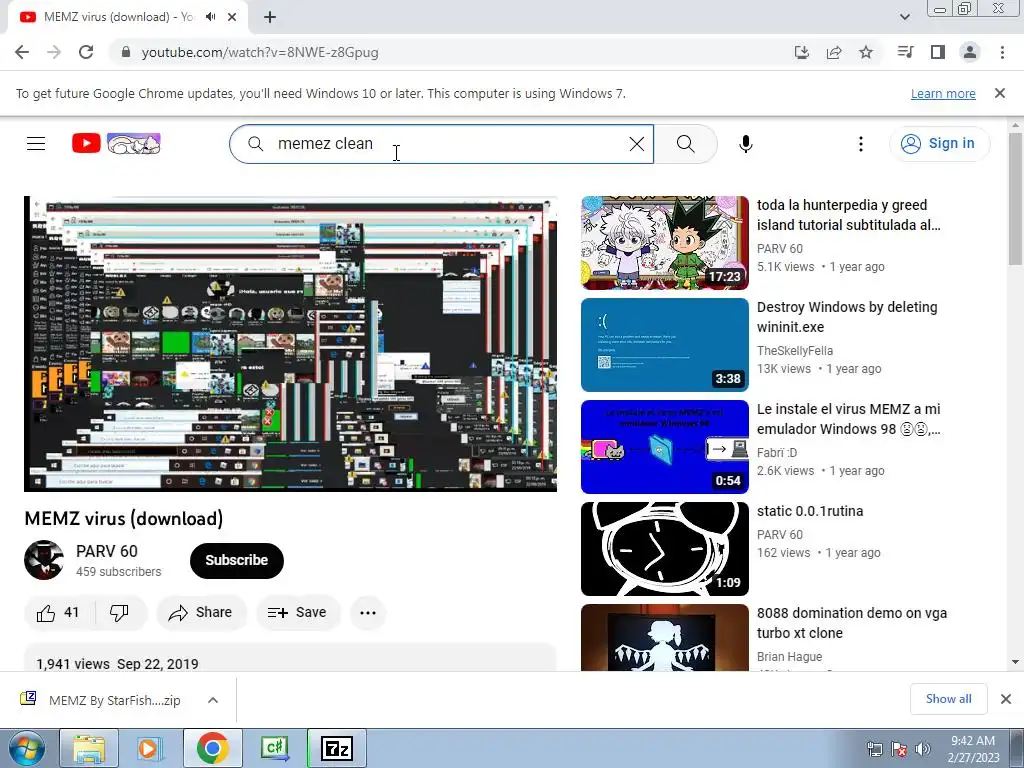This screenshot has width=1024, height=768.
Task: Open the media controls icon in Chrome toolbar
Action: pos(905,52)
